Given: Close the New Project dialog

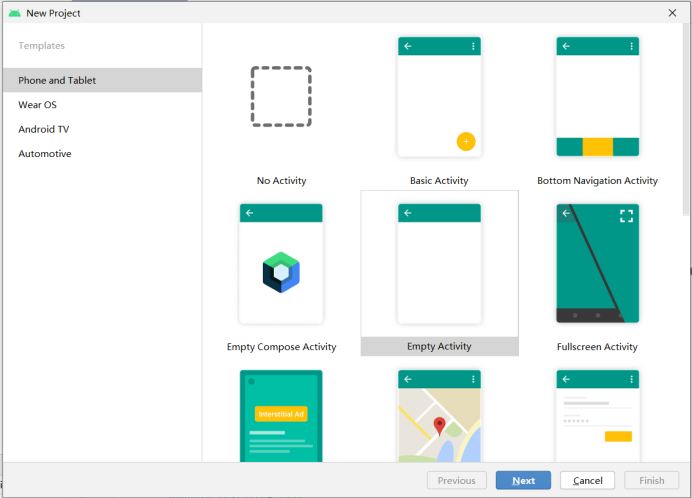Looking at the screenshot, I should (672, 13).
